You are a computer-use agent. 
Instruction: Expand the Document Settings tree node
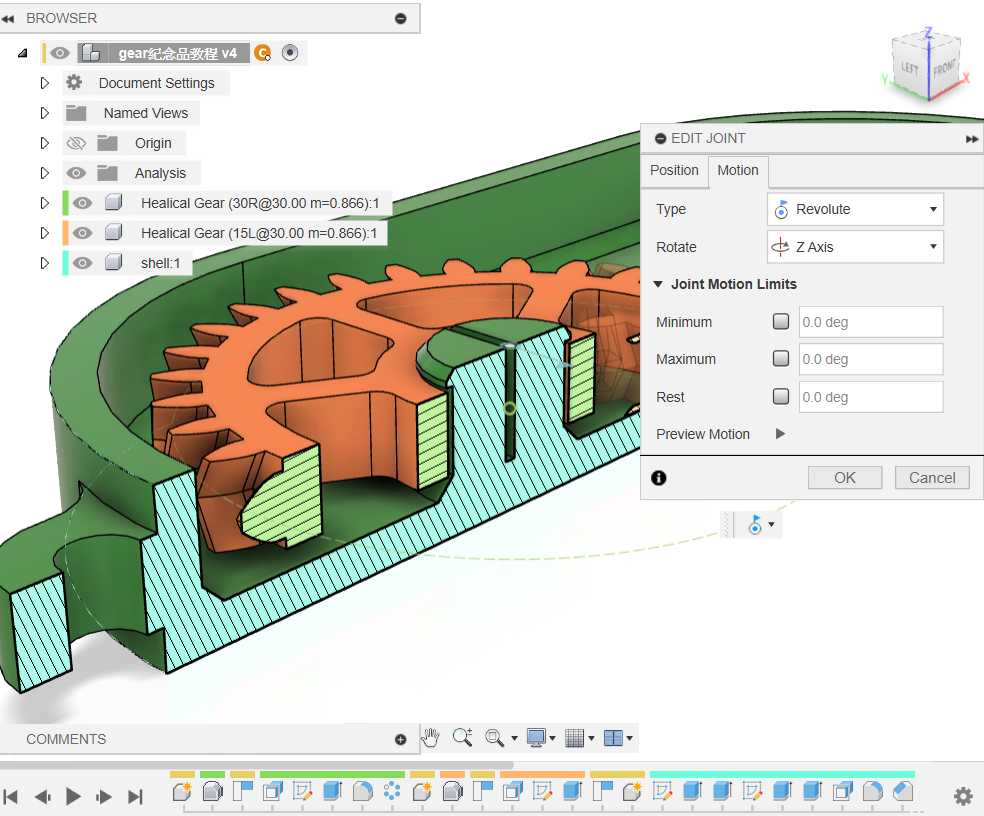point(44,83)
